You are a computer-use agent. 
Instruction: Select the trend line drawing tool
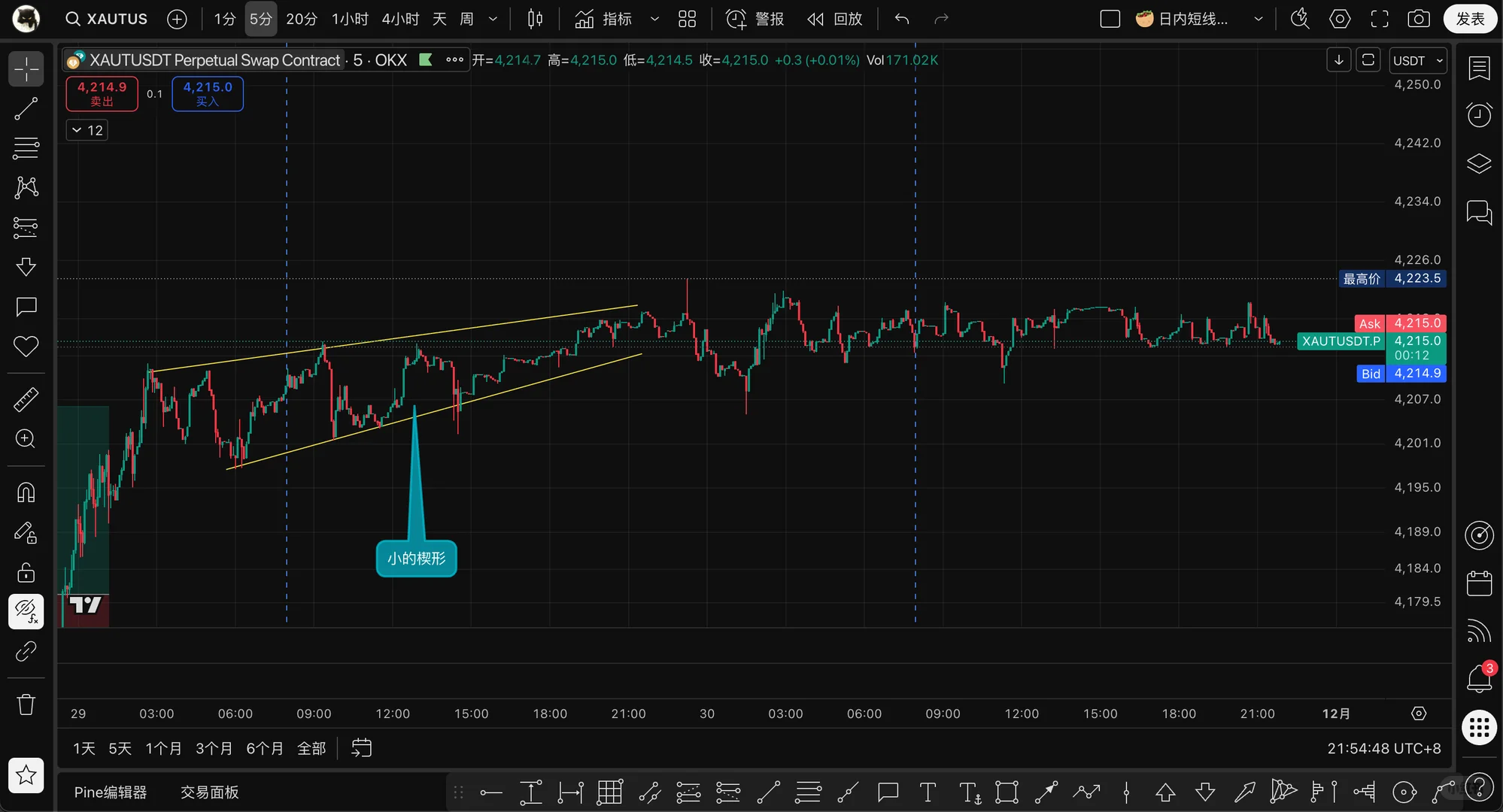click(26, 109)
